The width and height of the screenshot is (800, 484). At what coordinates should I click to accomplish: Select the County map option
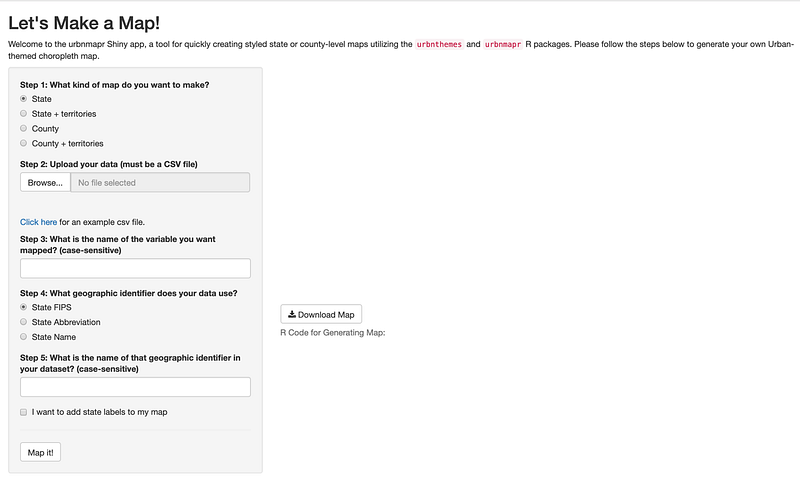23,128
